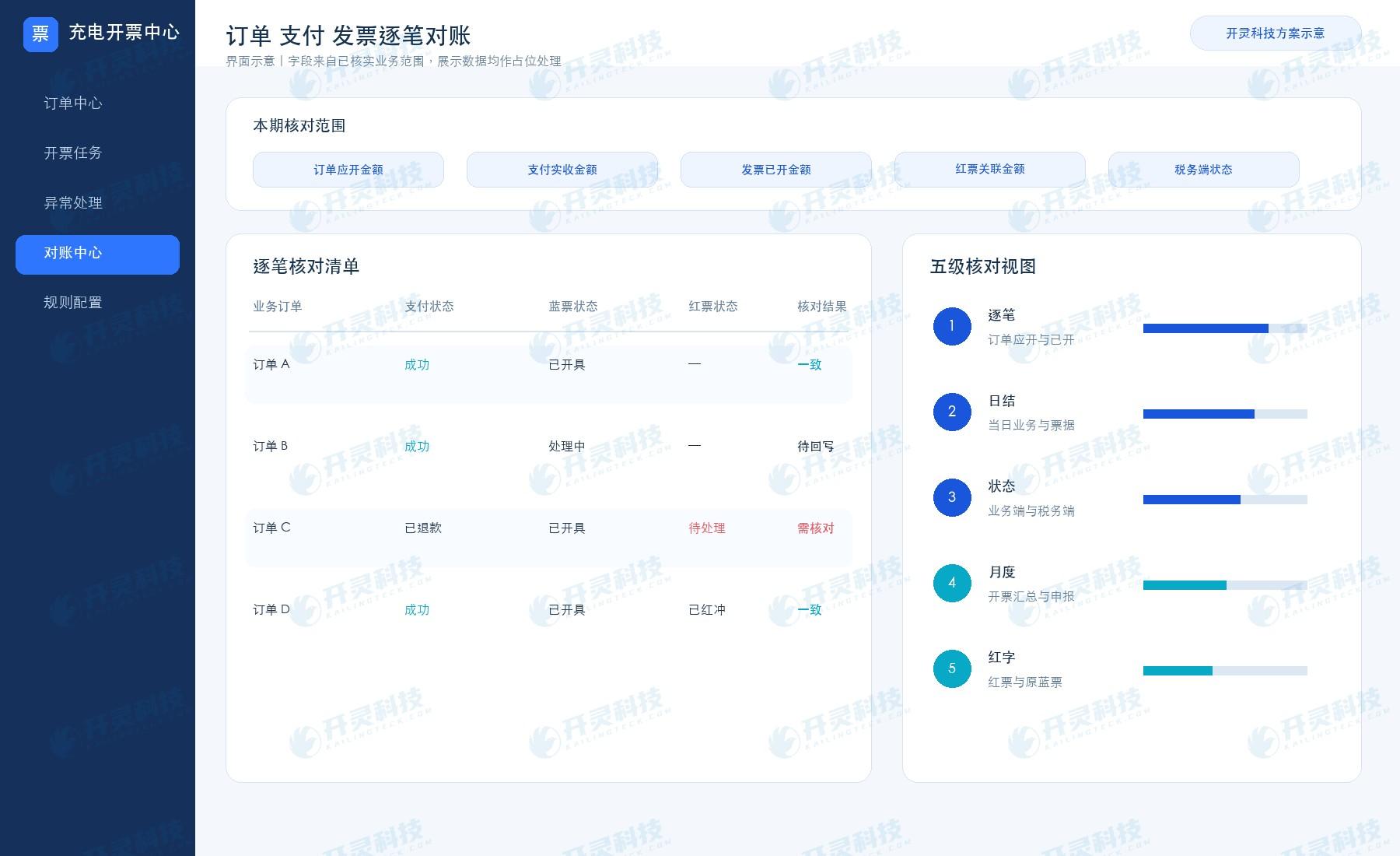Image resolution: width=1400 pixels, height=856 pixels.
Task: Click 已开具 blue-invoice status for 订单 D
Action: pyautogui.click(x=567, y=610)
